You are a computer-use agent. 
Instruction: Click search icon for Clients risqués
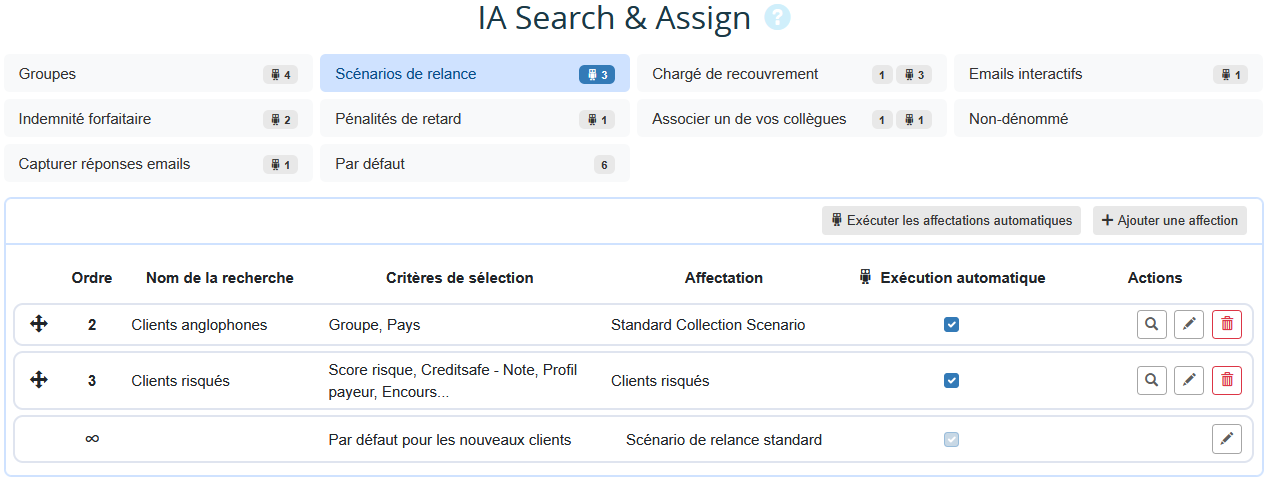point(1152,380)
